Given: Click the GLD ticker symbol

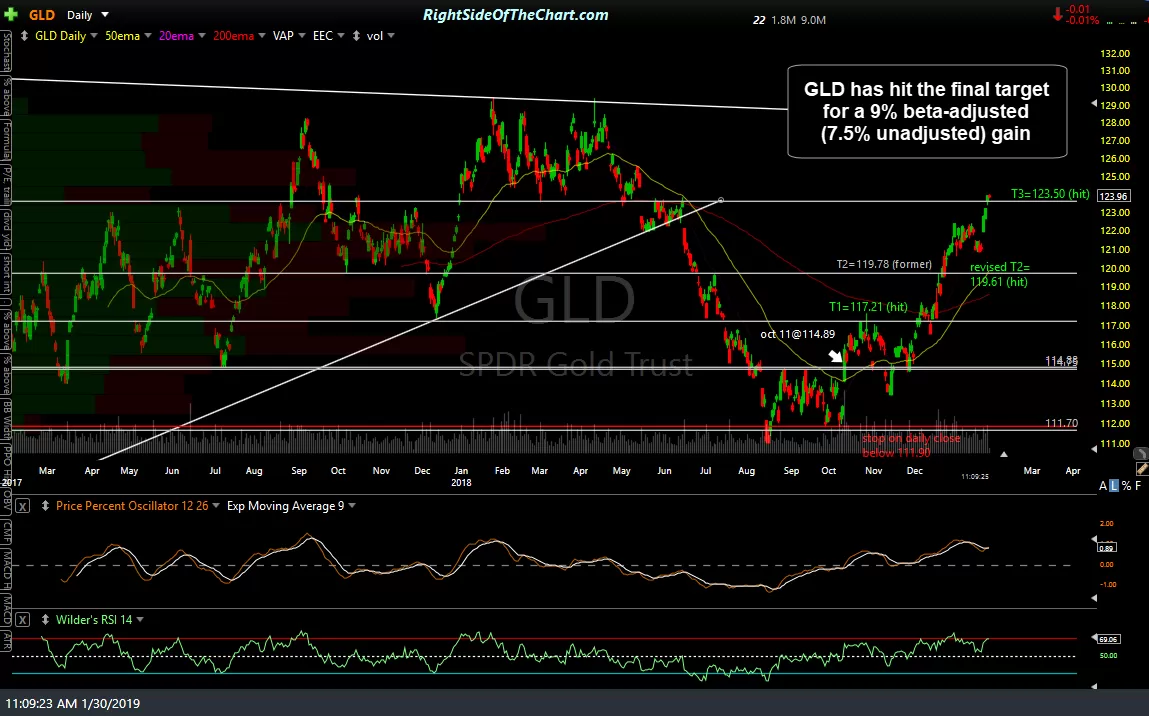Looking at the screenshot, I should click(43, 15).
